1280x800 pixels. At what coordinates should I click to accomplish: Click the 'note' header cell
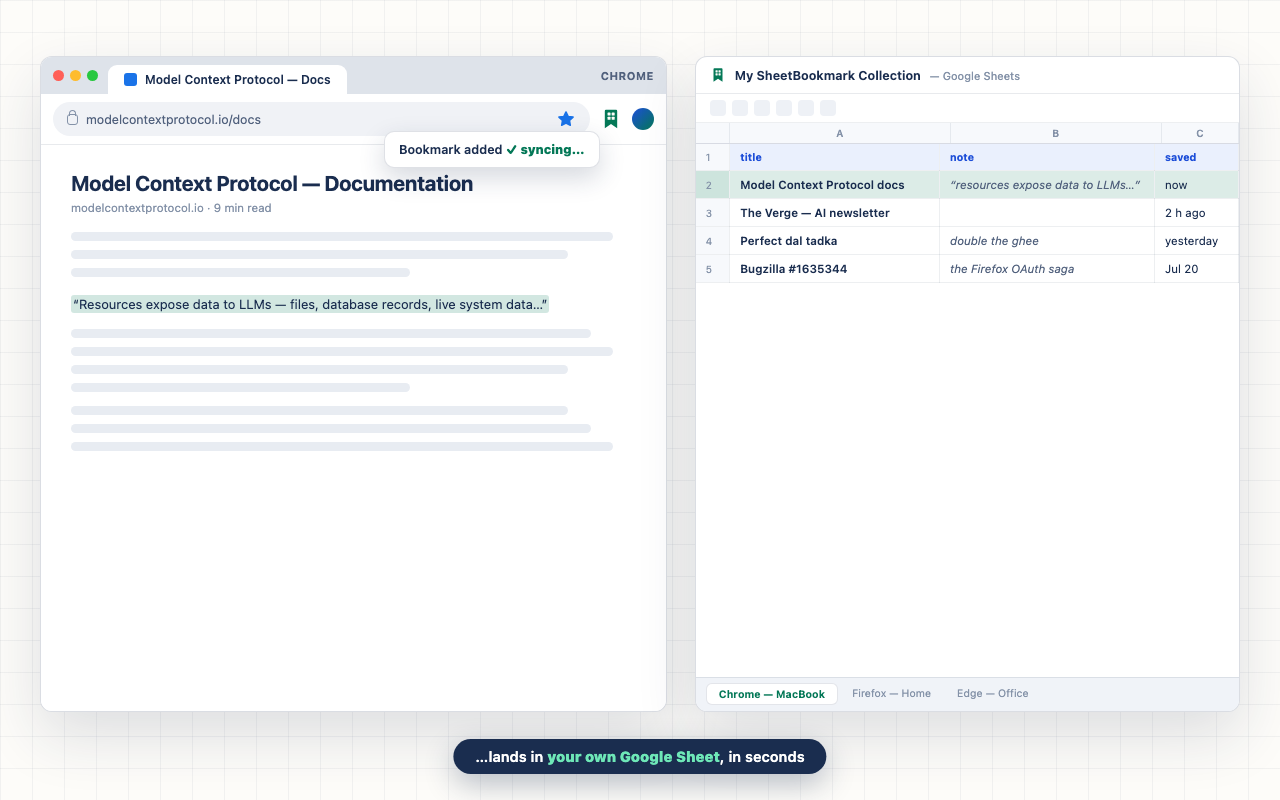coord(1047,157)
